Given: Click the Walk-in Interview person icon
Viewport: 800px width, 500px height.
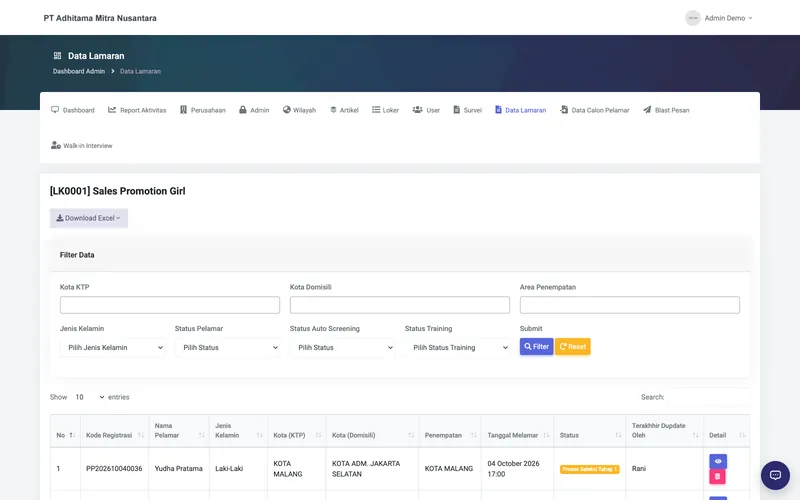Looking at the screenshot, I should point(56,145).
